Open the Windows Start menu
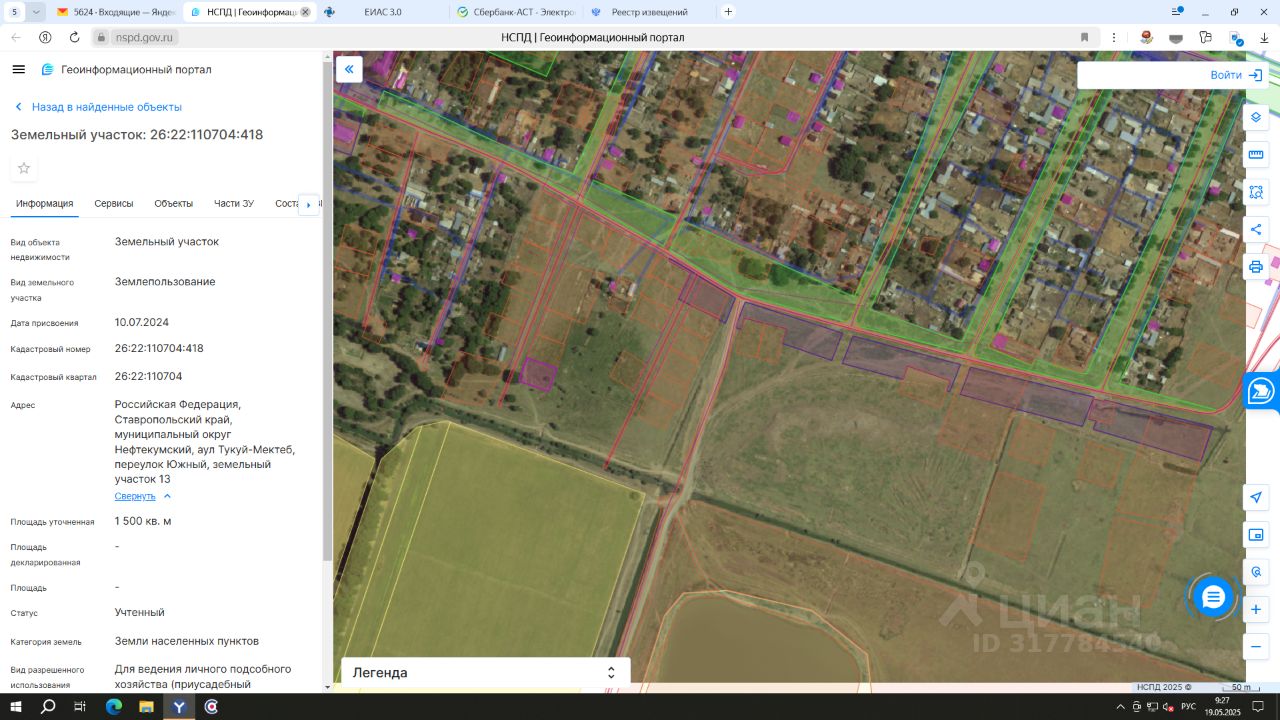Image resolution: width=1280 pixels, height=720 pixels. (16, 707)
